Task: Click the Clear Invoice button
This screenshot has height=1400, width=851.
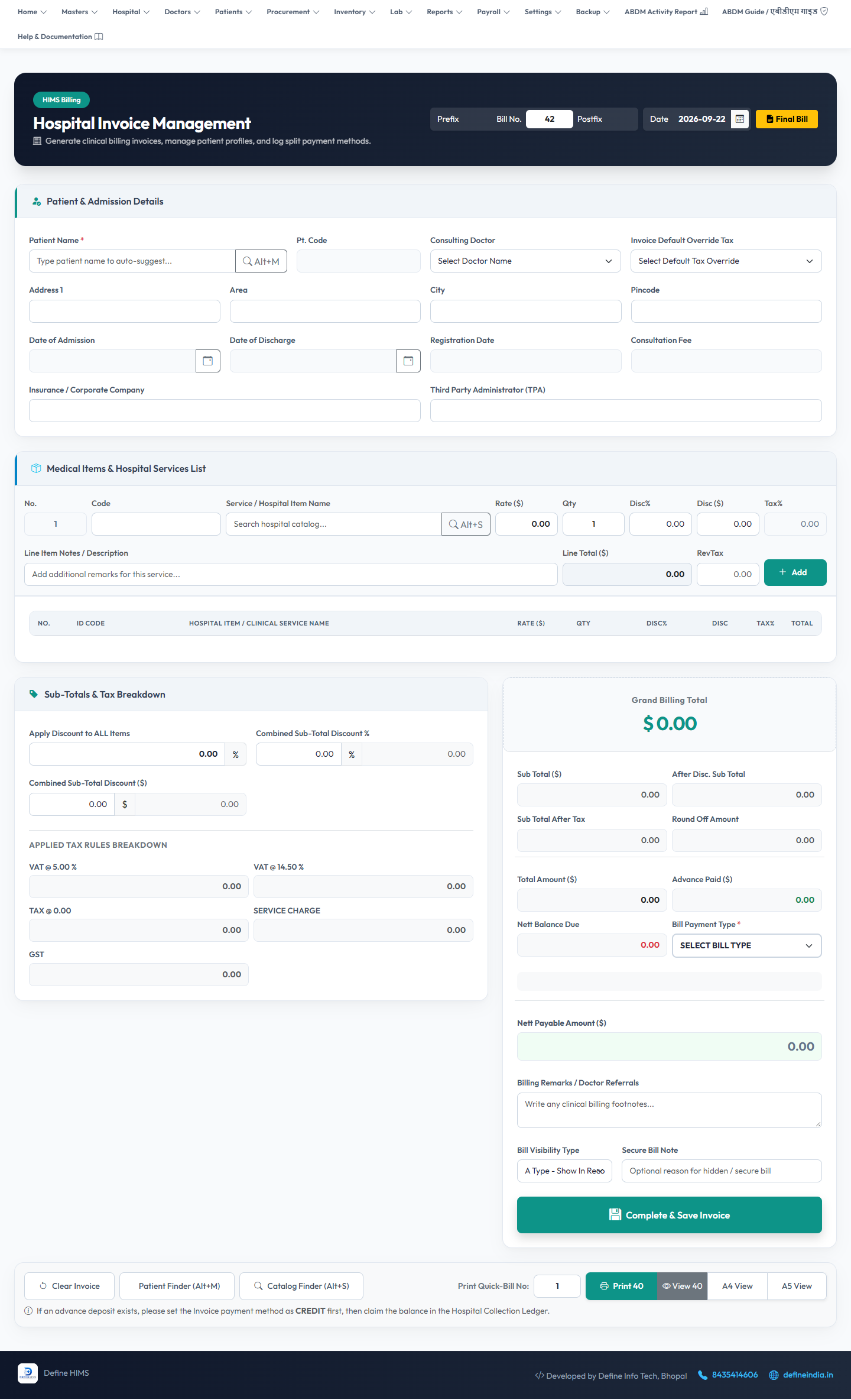Action: click(70, 1286)
